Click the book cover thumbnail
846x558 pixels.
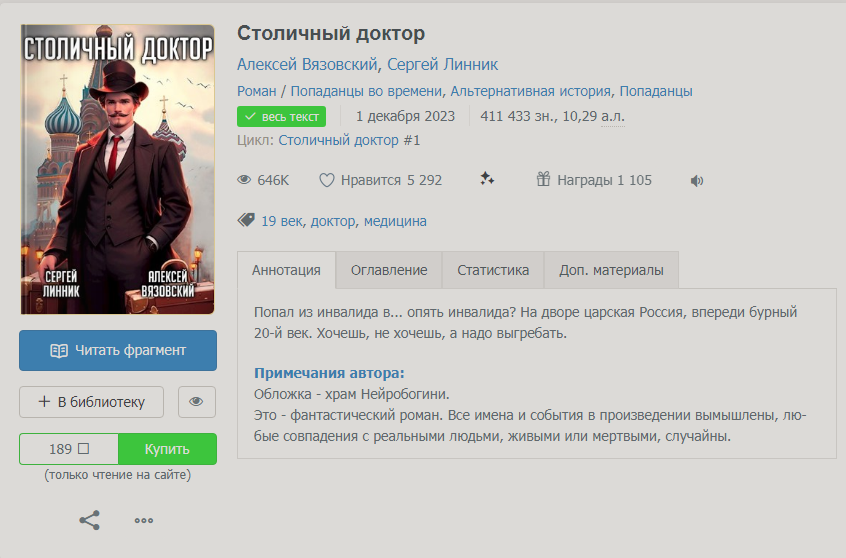pyautogui.click(x=118, y=169)
